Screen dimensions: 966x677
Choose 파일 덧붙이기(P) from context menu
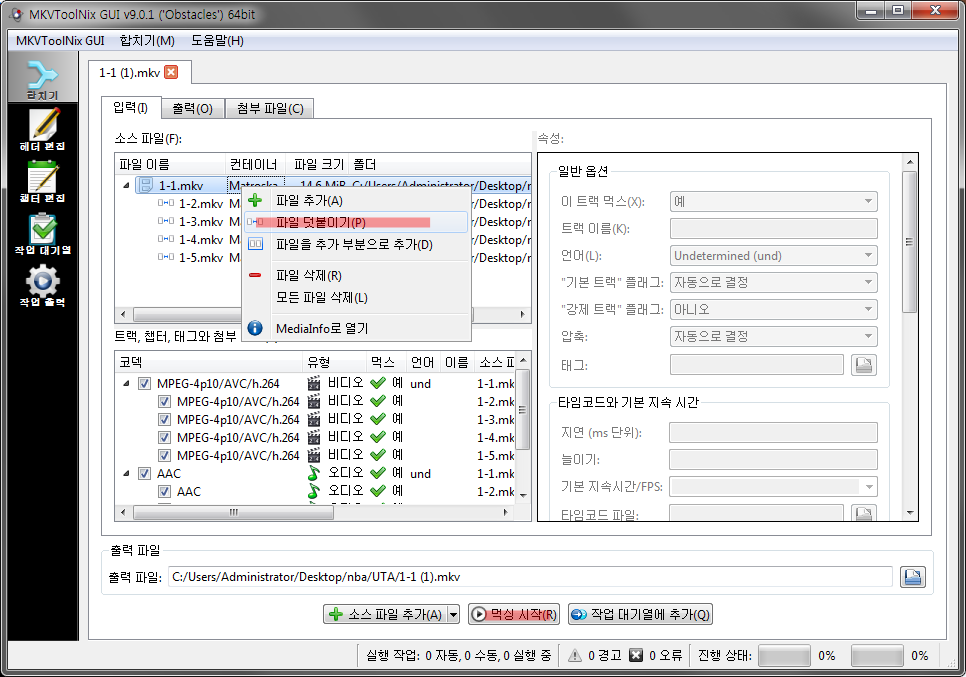[x=356, y=222]
